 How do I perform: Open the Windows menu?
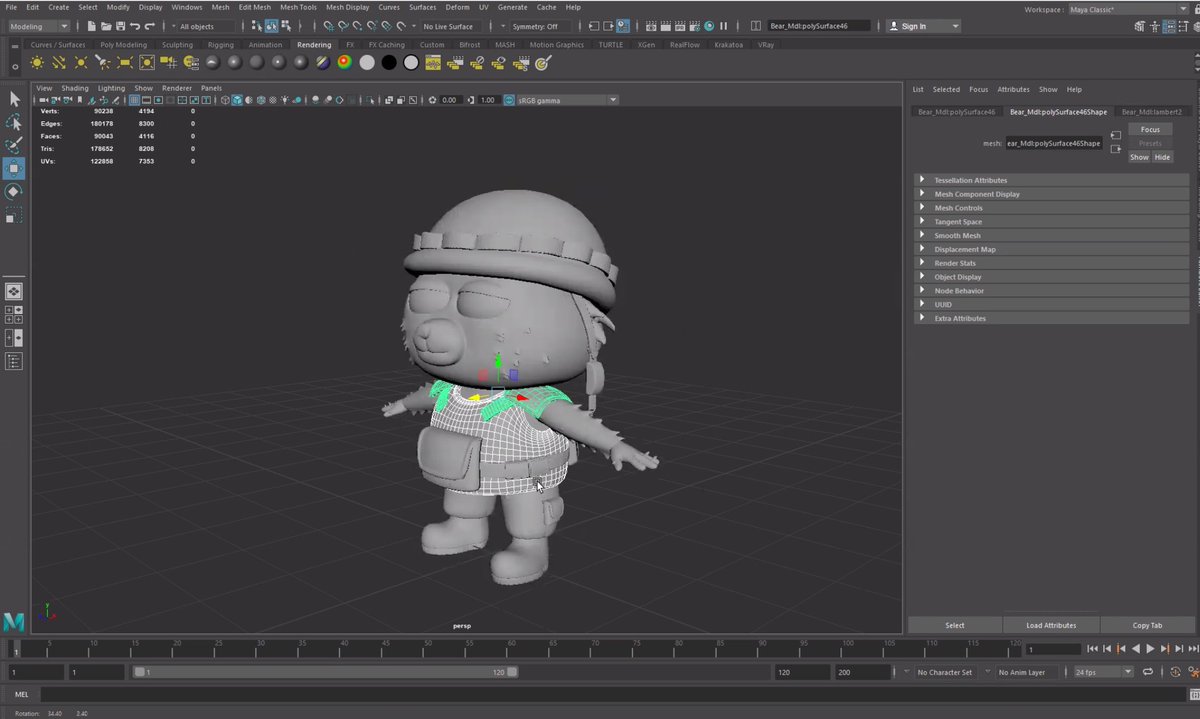point(186,7)
